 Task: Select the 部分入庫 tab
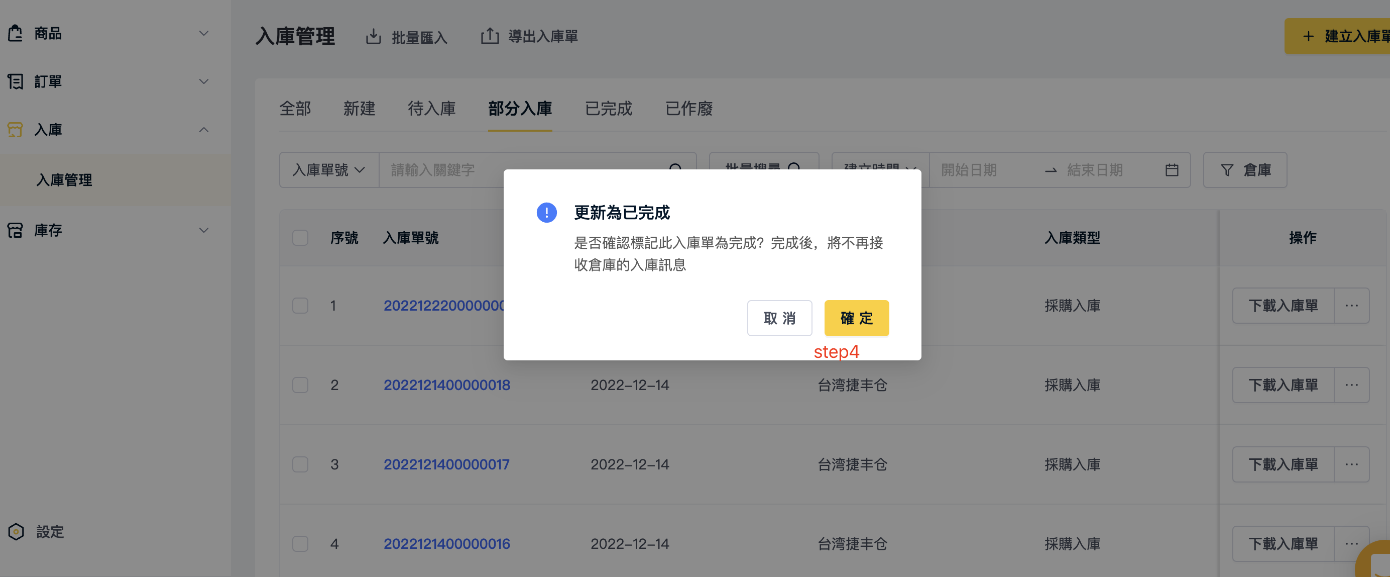pos(520,108)
